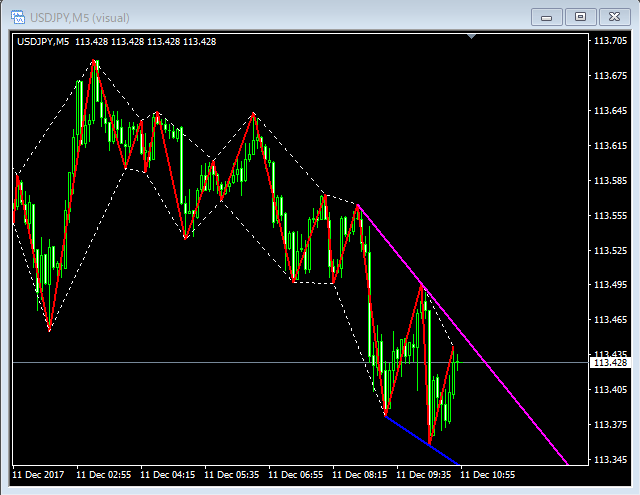Click the 113.428 current price label

tap(610, 362)
